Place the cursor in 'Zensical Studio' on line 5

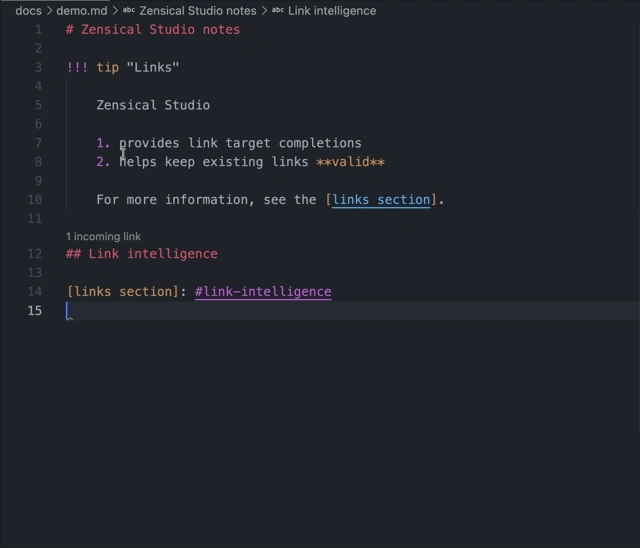[x=153, y=105]
